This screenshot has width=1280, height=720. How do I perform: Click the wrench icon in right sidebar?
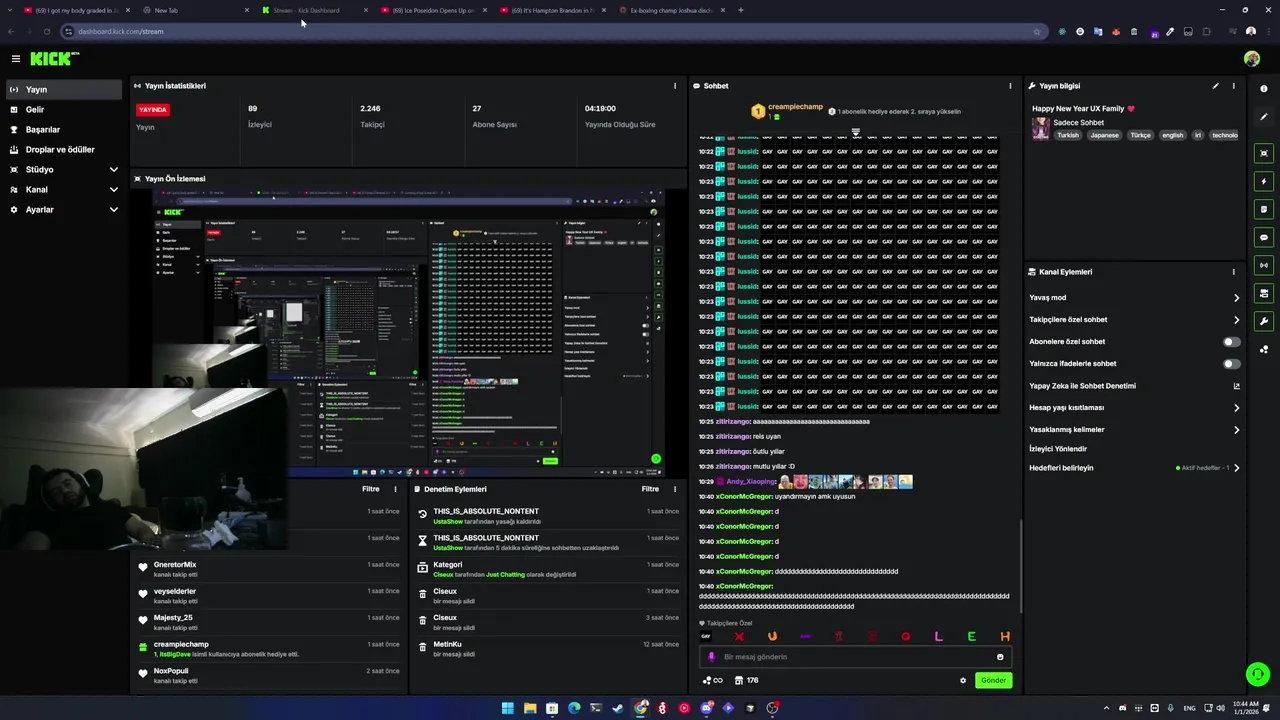(1264, 321)
